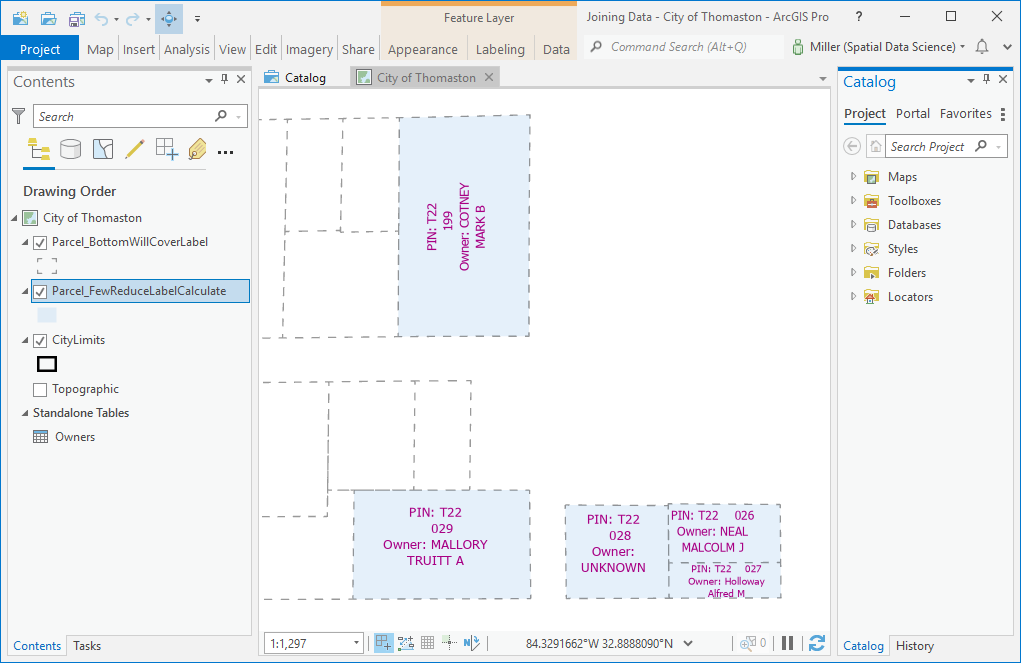
Task: Switch to the Labeling ribbon tab
Action: click(500, 48)
